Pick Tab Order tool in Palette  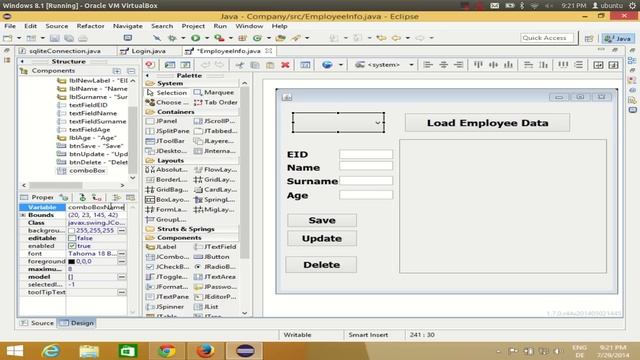[216, 102]
